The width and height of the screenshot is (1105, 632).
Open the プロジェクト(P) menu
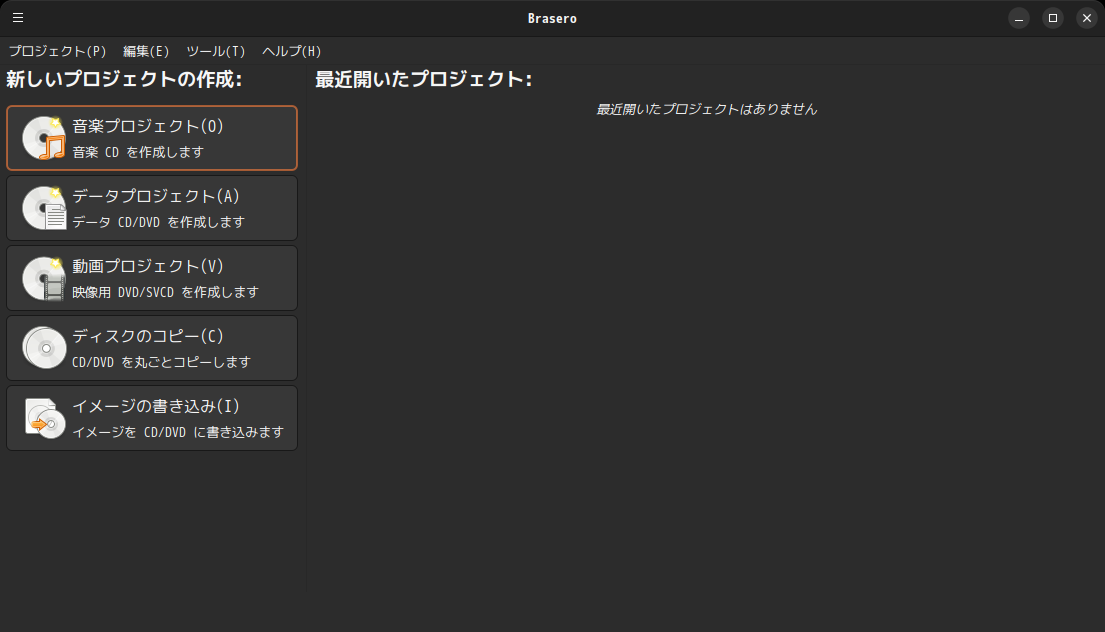point(57,51)
